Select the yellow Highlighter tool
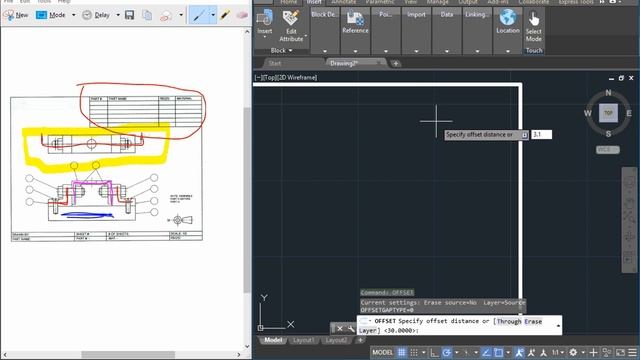 [x=225, y=15]
